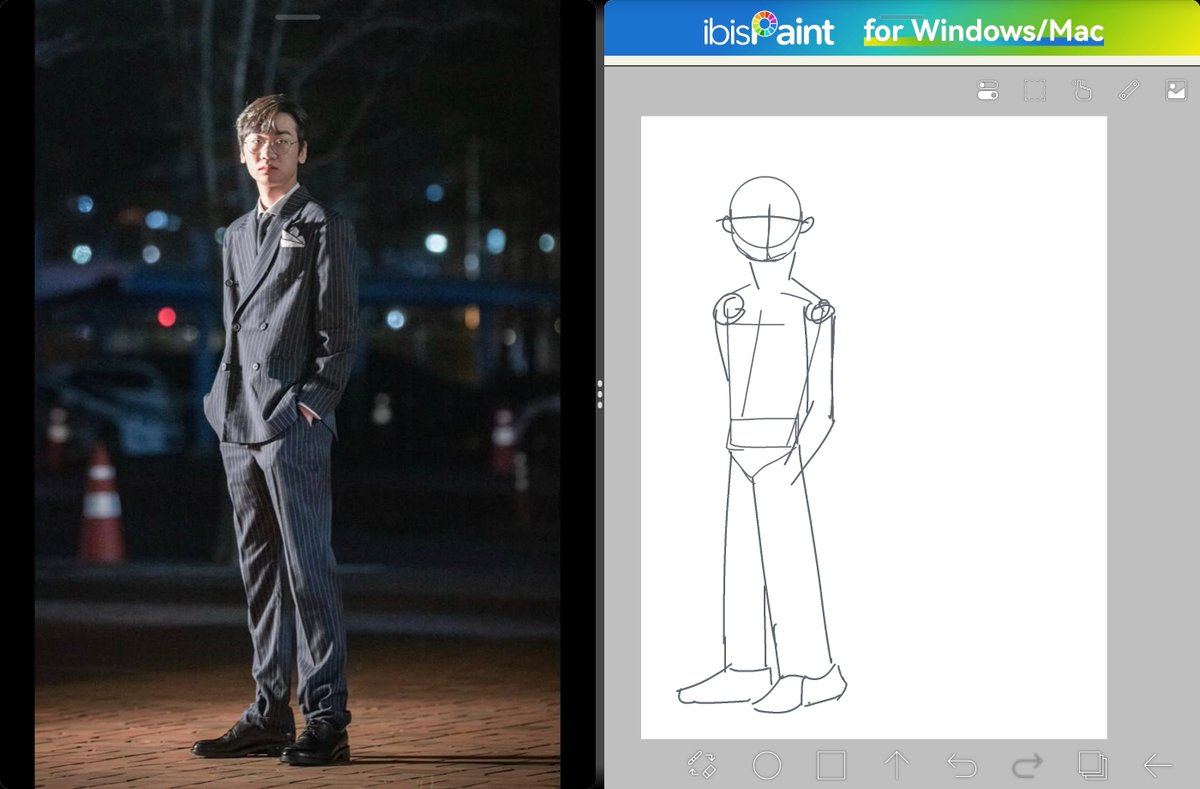Open the square color button
This screenshot has width=1200, height=789.
point(831,766)
